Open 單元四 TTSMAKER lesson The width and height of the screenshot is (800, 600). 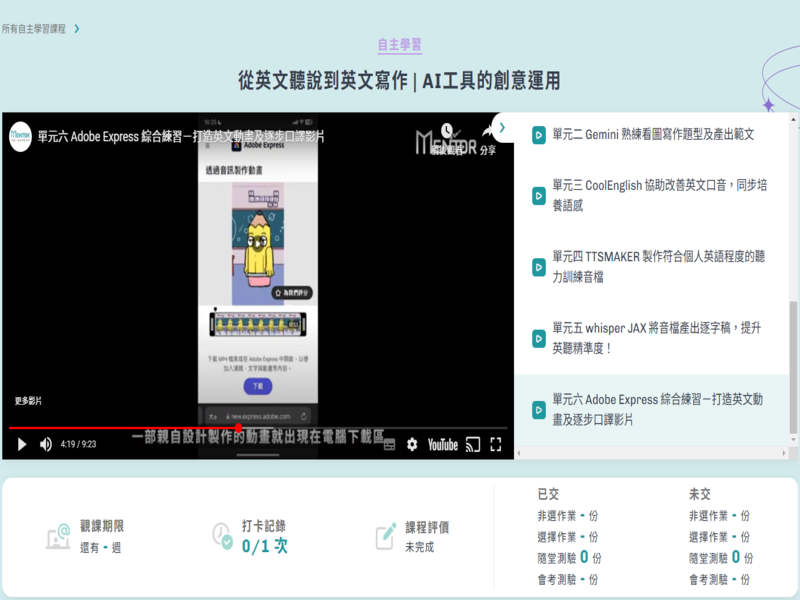659,266
